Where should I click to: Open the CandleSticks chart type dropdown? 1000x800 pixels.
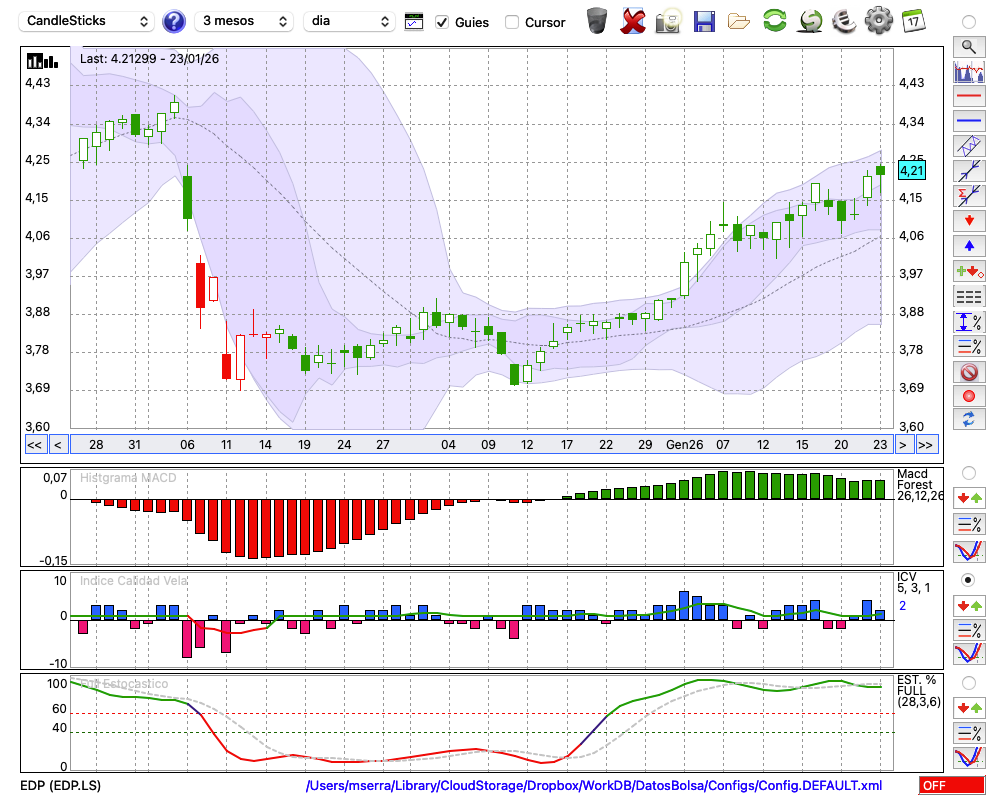pos(88,21)
